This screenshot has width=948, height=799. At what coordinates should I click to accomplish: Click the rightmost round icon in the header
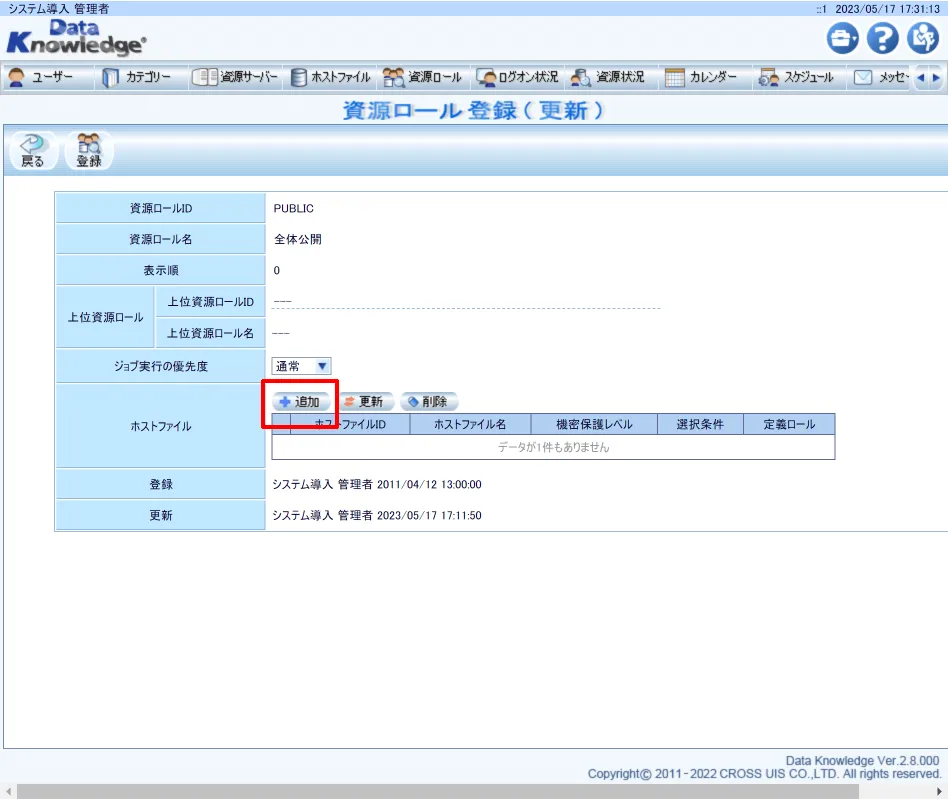click(x=922, y=39)
